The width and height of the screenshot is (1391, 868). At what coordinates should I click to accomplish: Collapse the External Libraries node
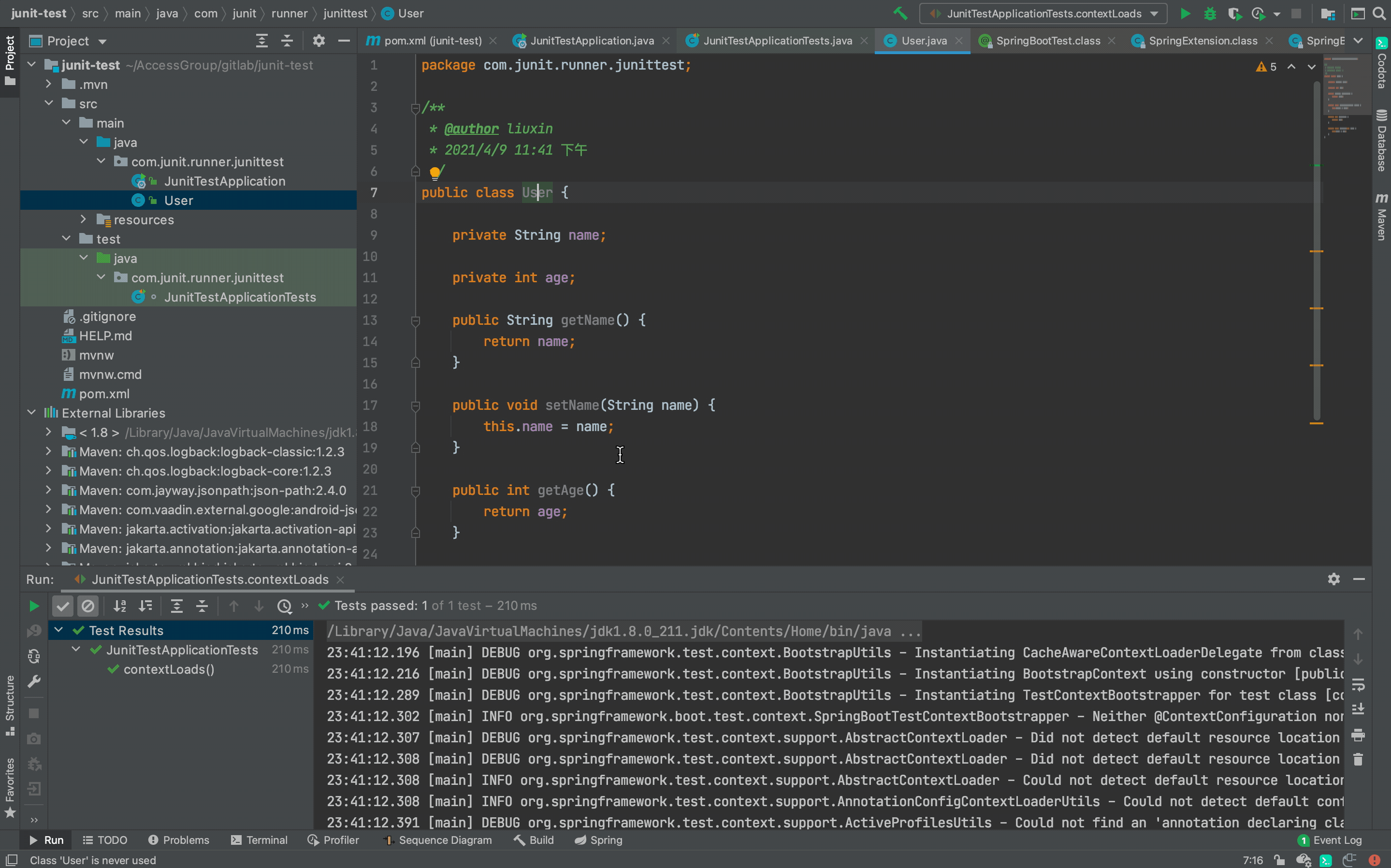(31, 413)
